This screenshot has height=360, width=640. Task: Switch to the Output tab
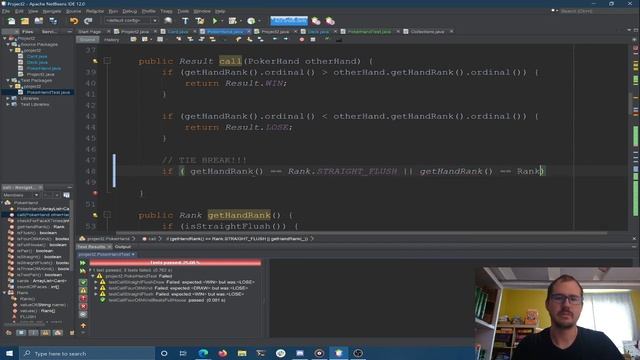click(x=123, y=247)
